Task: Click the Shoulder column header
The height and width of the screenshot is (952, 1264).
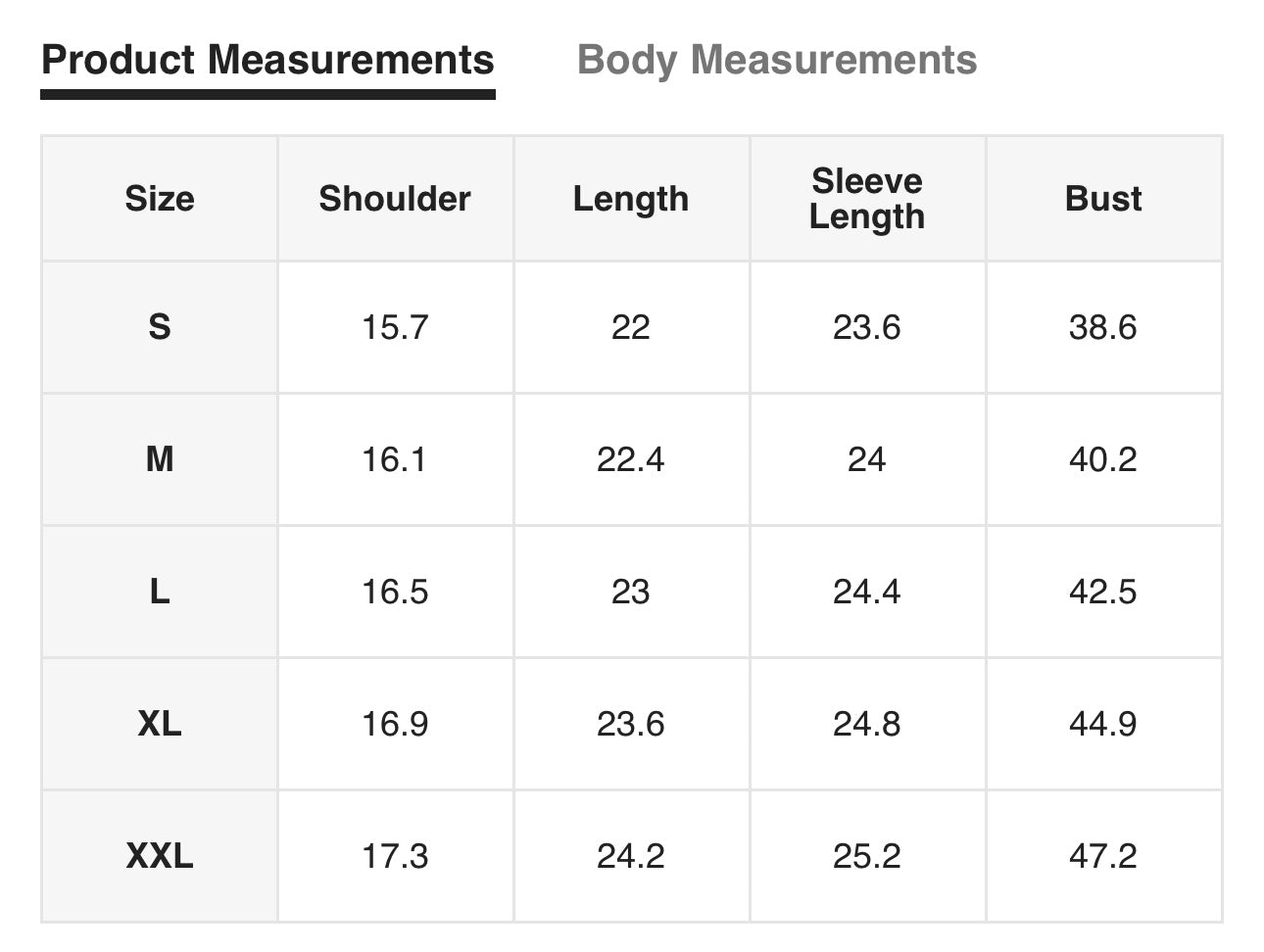Action: point(395,199)
